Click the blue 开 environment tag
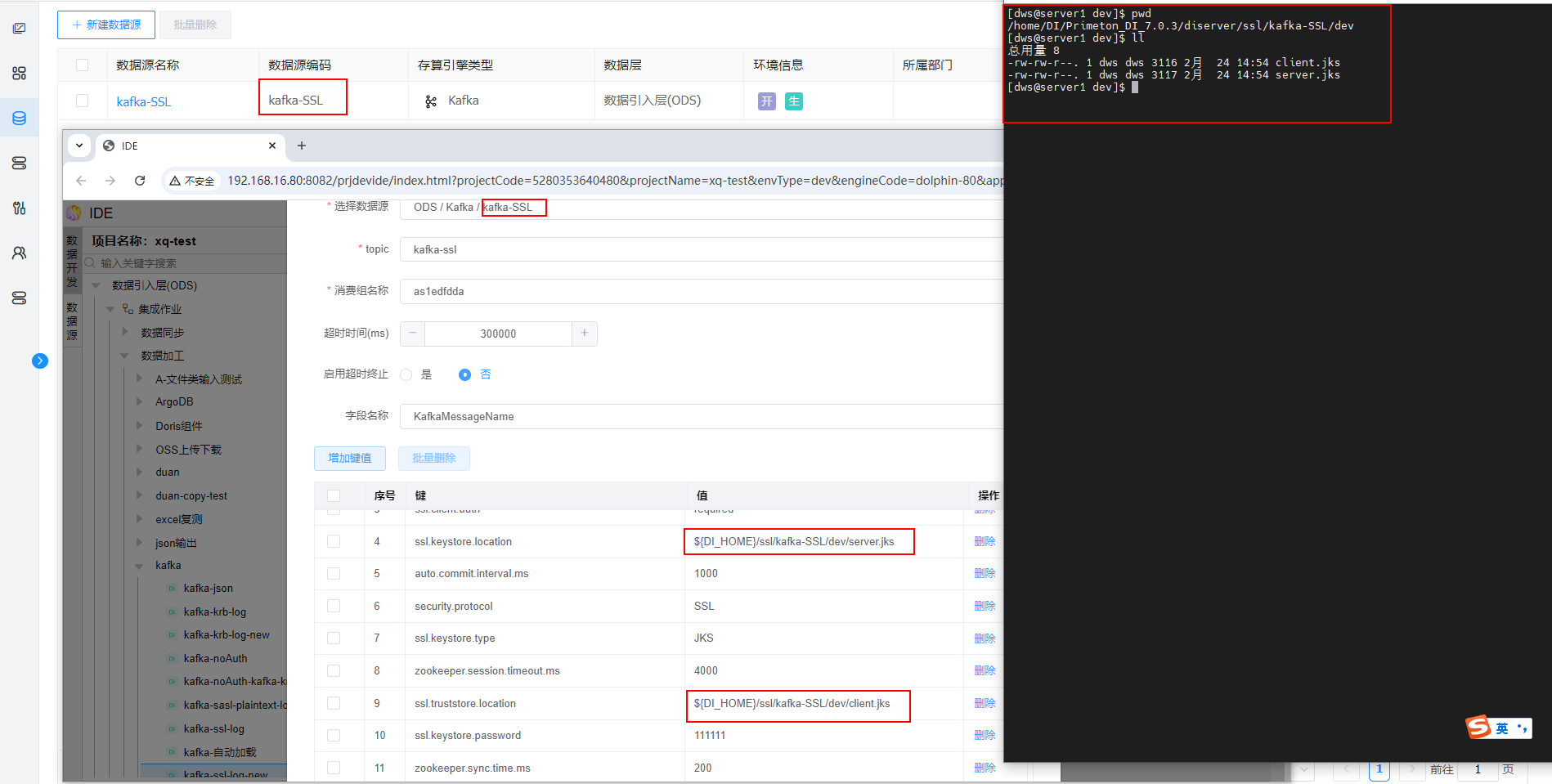This screenshot has height=784, width=1552. (767, 101)
